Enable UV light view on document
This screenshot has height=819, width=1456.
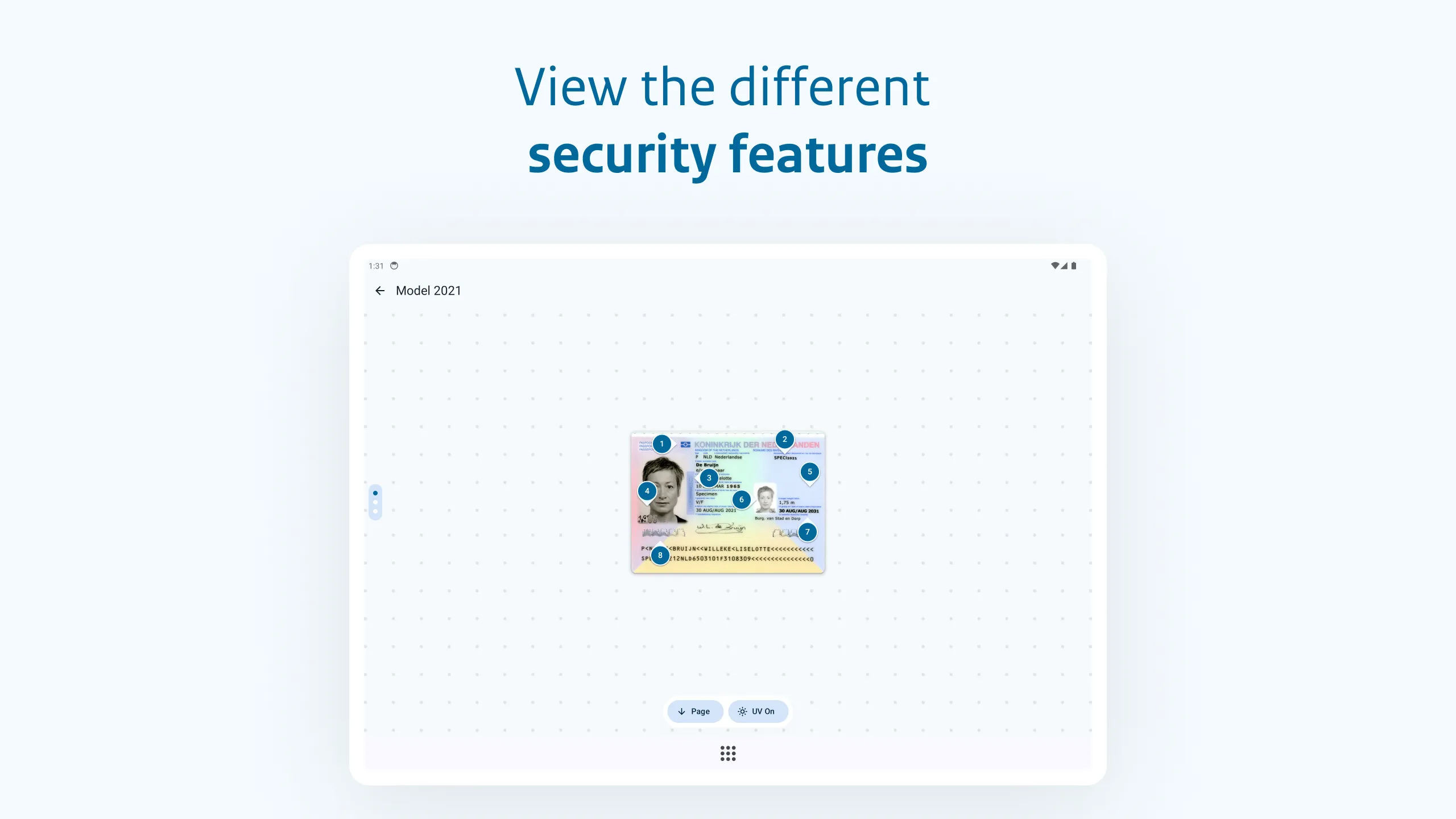756,711
